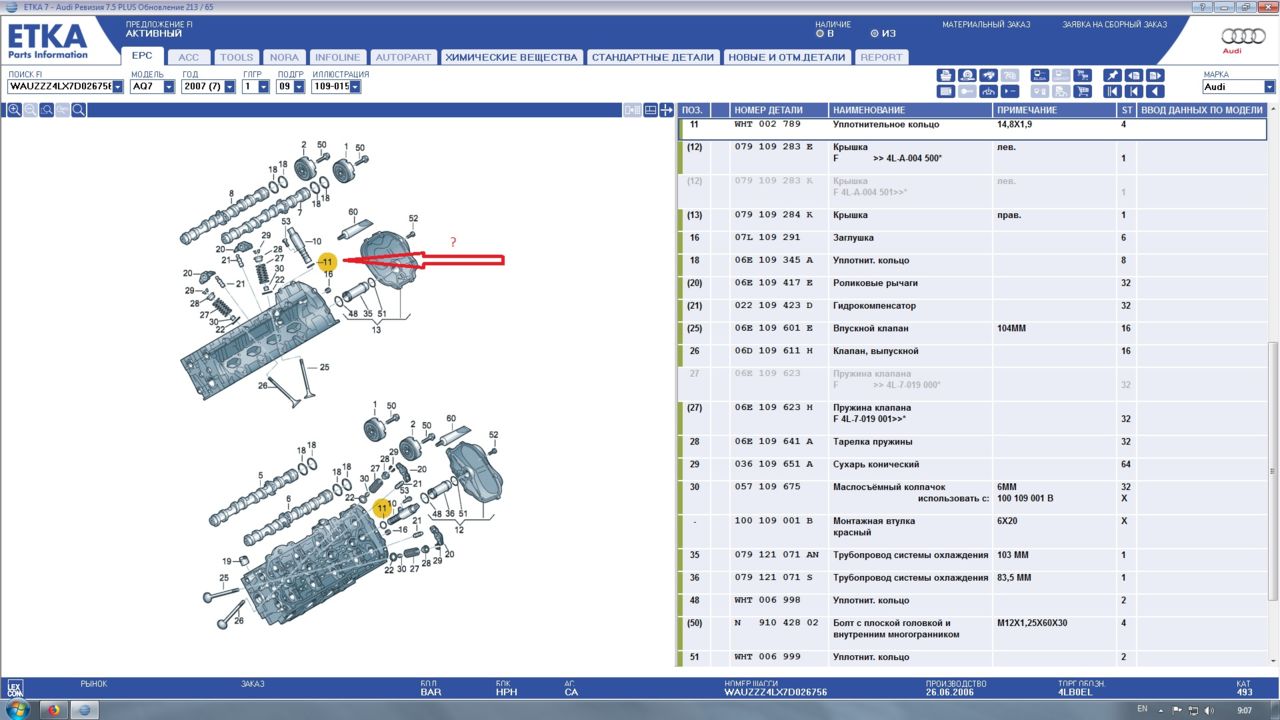Screen dimensions: 1280x720
Task: Select part row 036 109 651 A Сухарь конический
Action: click(x=972, y=464)
